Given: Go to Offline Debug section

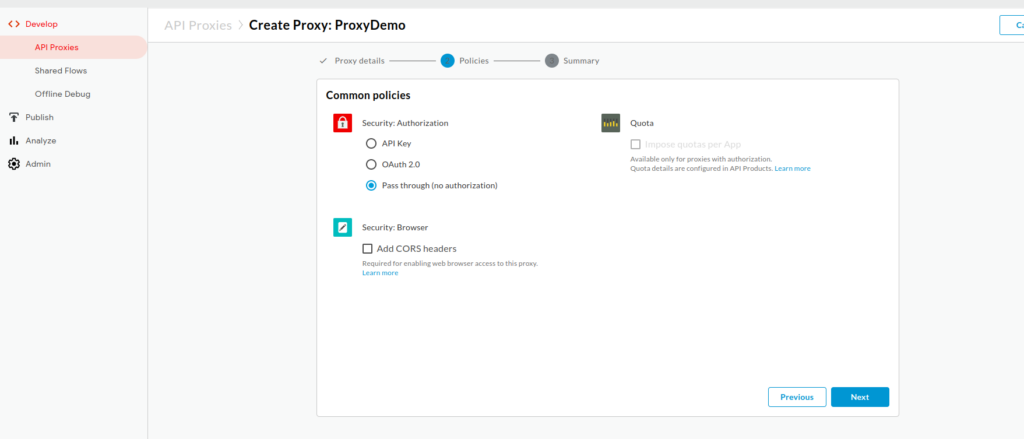Looking at the screenshot, I should pos(62,94).
